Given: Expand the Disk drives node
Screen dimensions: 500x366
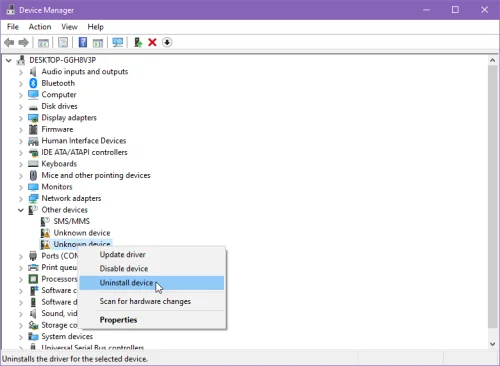Looking at the screenshot, I should pyautogui.click(x=21, y=107).
